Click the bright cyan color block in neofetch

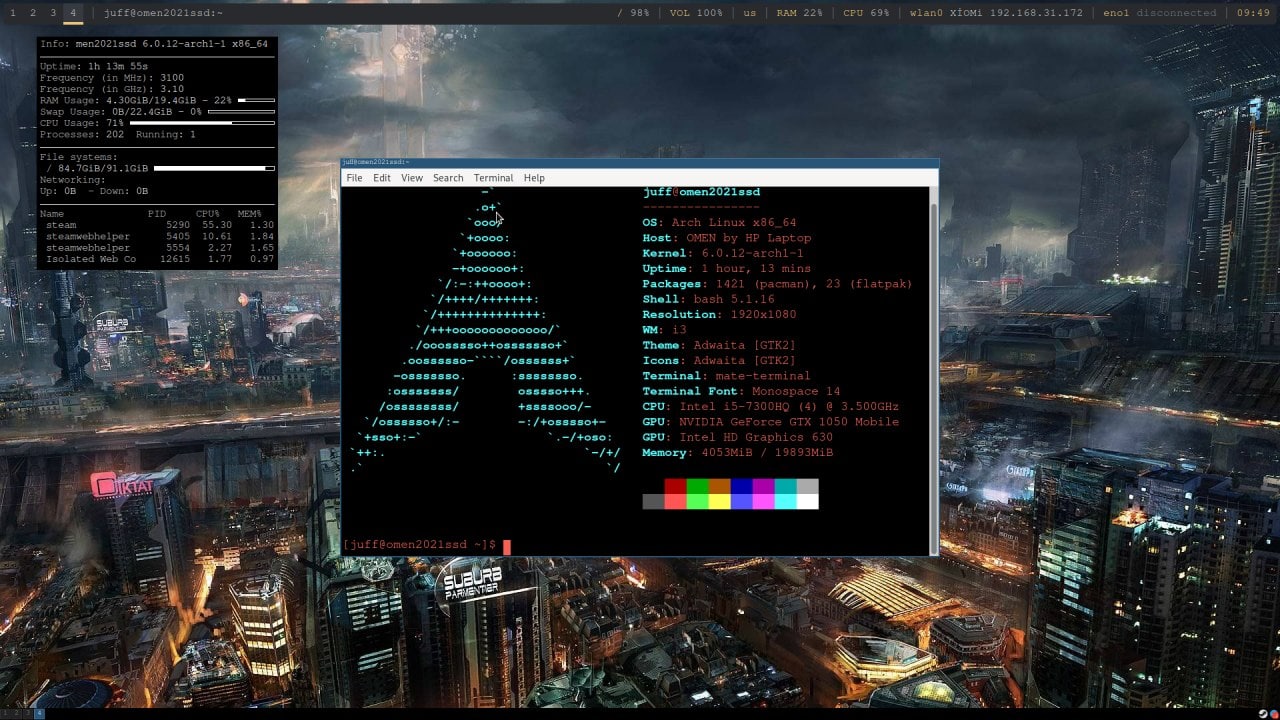[x=785, y=501]
